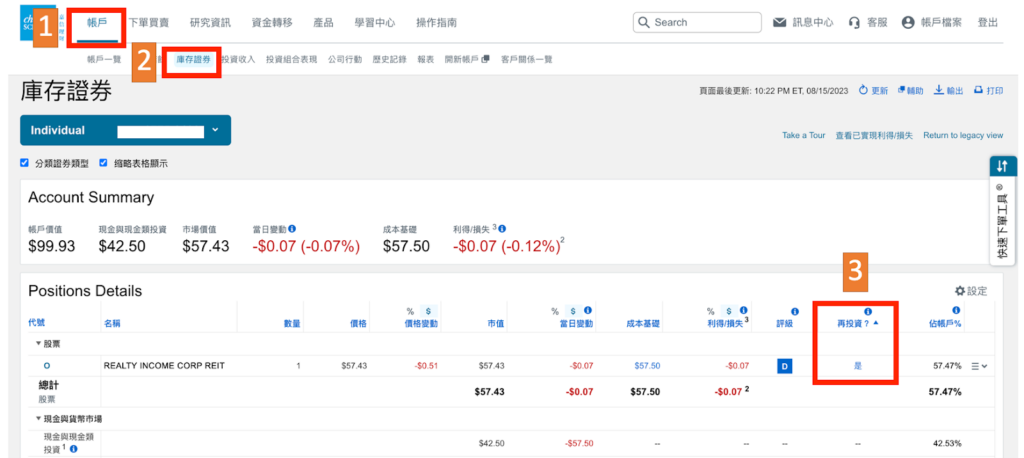Uncheck the 分類證券類型 checkbox

click(25, 163)
